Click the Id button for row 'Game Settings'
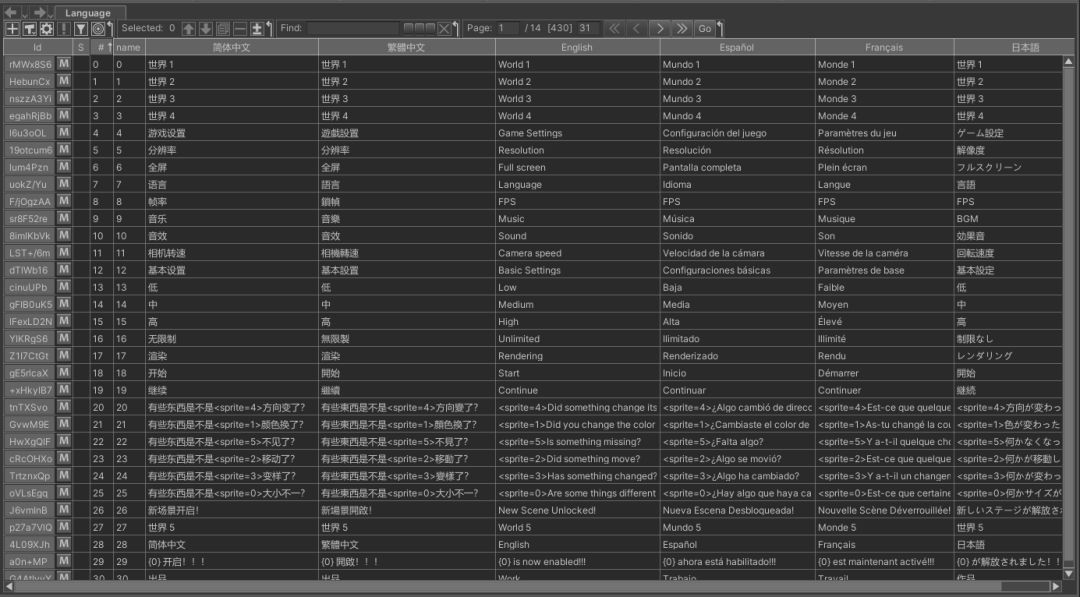 [28, 133]
